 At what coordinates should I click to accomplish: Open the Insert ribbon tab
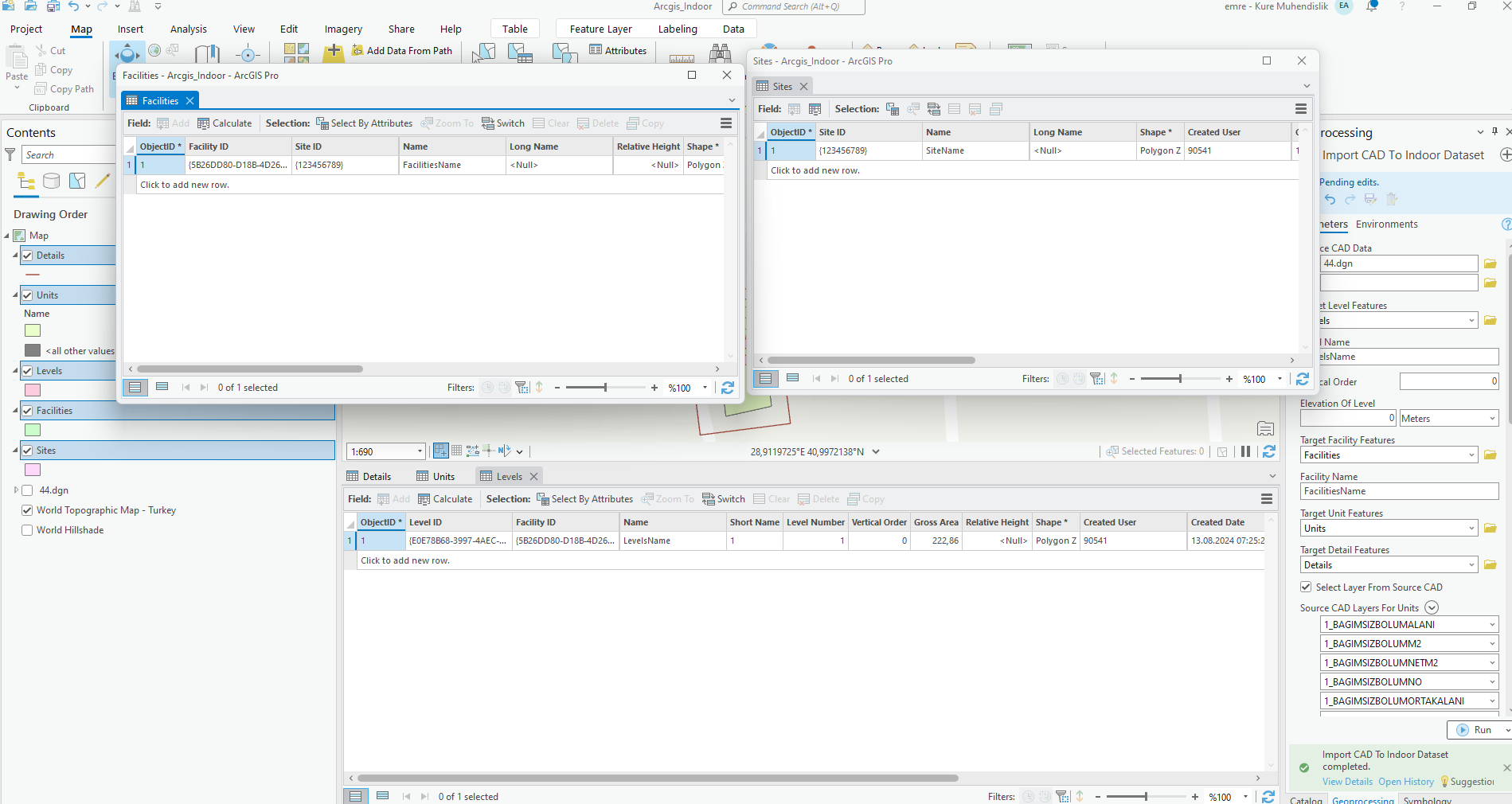pyautogui.click(x=131, y=29)
